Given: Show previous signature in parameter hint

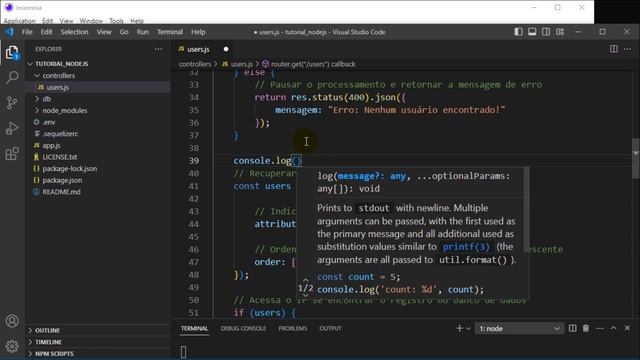Looking at the screenshot, I should click(305, 280).
